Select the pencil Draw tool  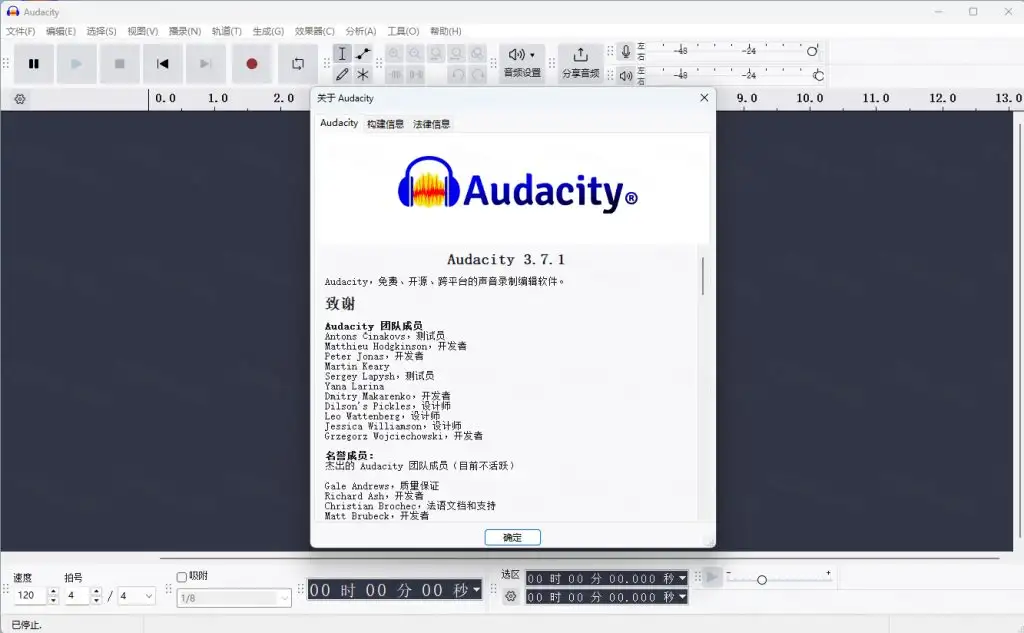coord(342,74)
